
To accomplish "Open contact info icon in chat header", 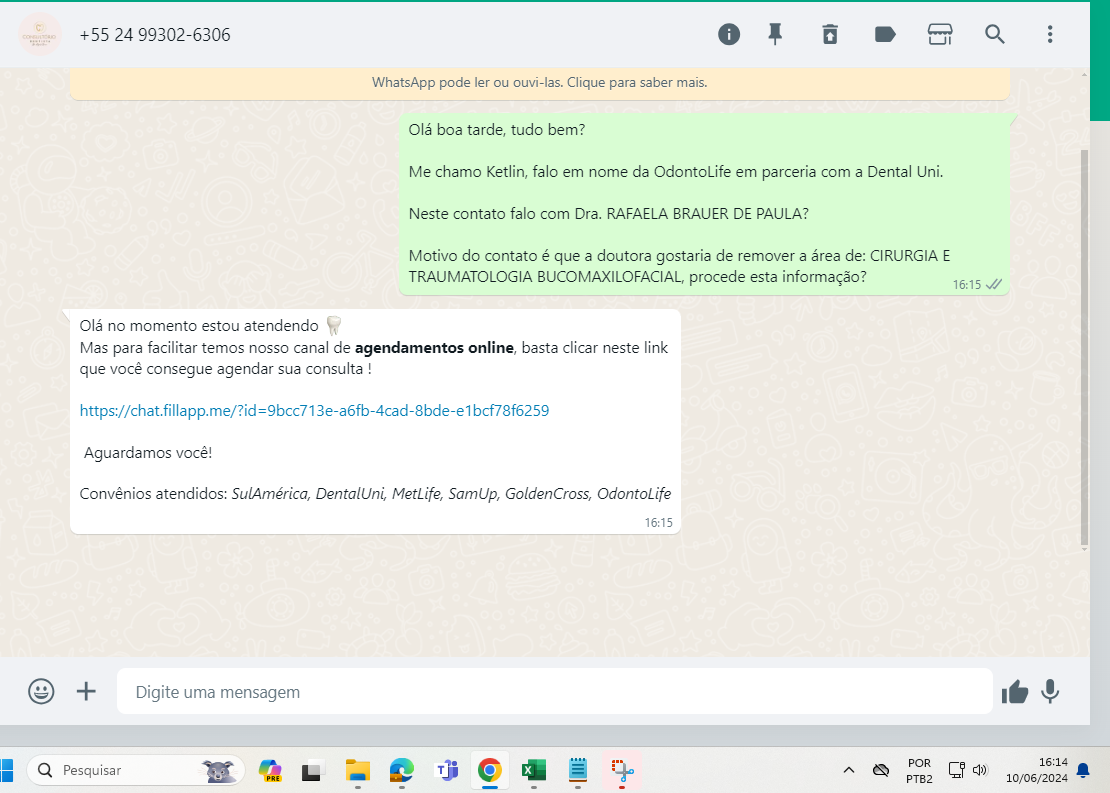I will 728,34.
